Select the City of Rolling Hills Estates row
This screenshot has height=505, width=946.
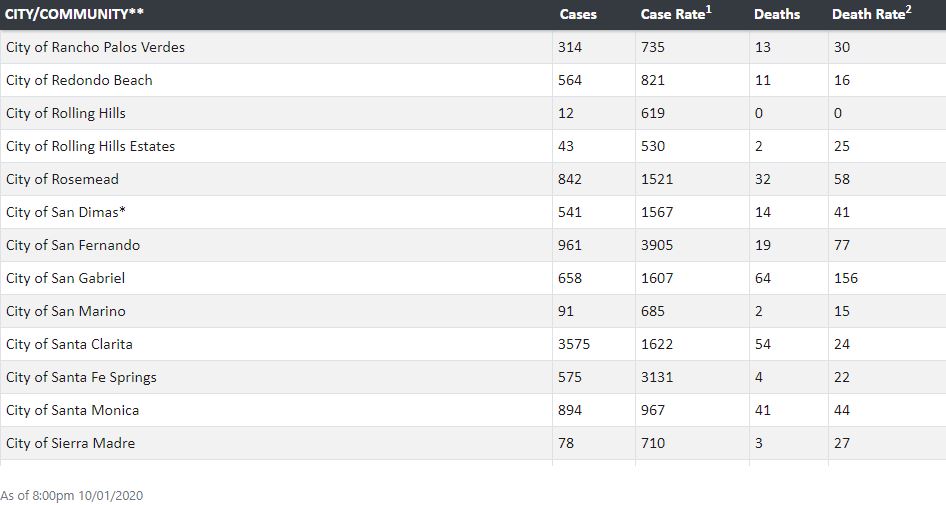pyautogui.click(x=473, y=146)
